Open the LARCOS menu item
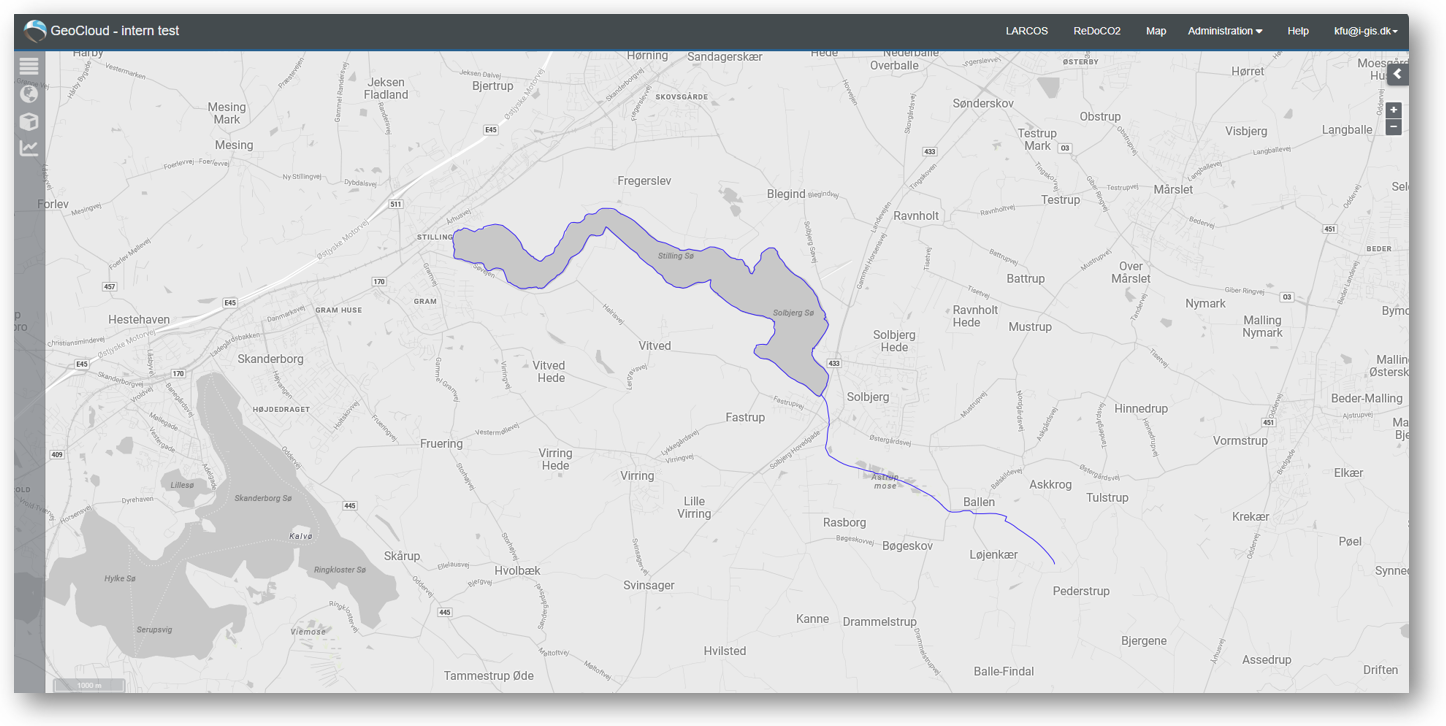Image resolution: width=1446 pixels, height=726 pixels. coord(1027,31)
